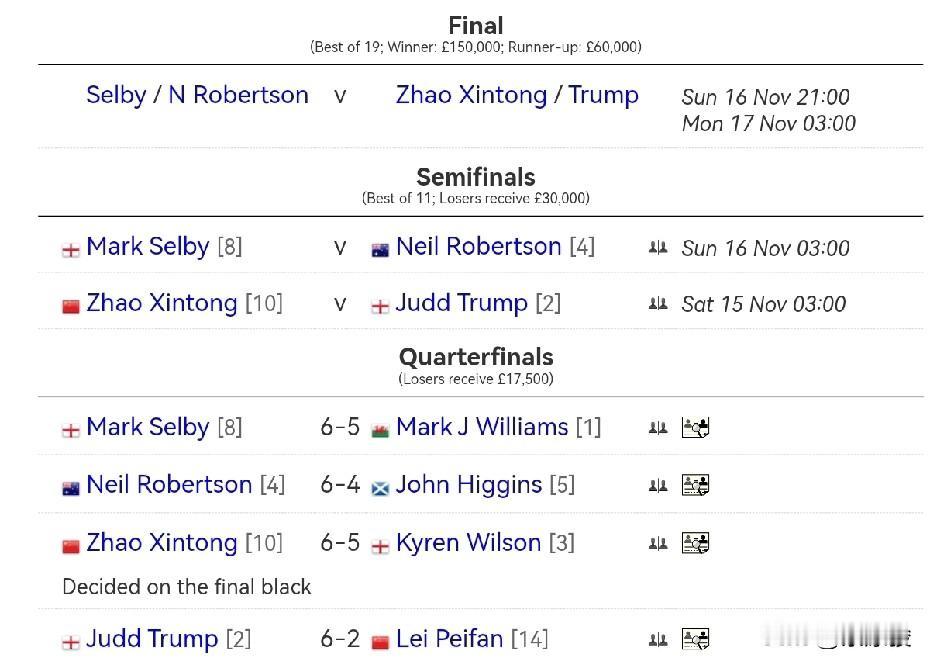Open match details icon for Robertson 6-4 Higgins
The image size is (930, 666).
[x=695, y=485]
